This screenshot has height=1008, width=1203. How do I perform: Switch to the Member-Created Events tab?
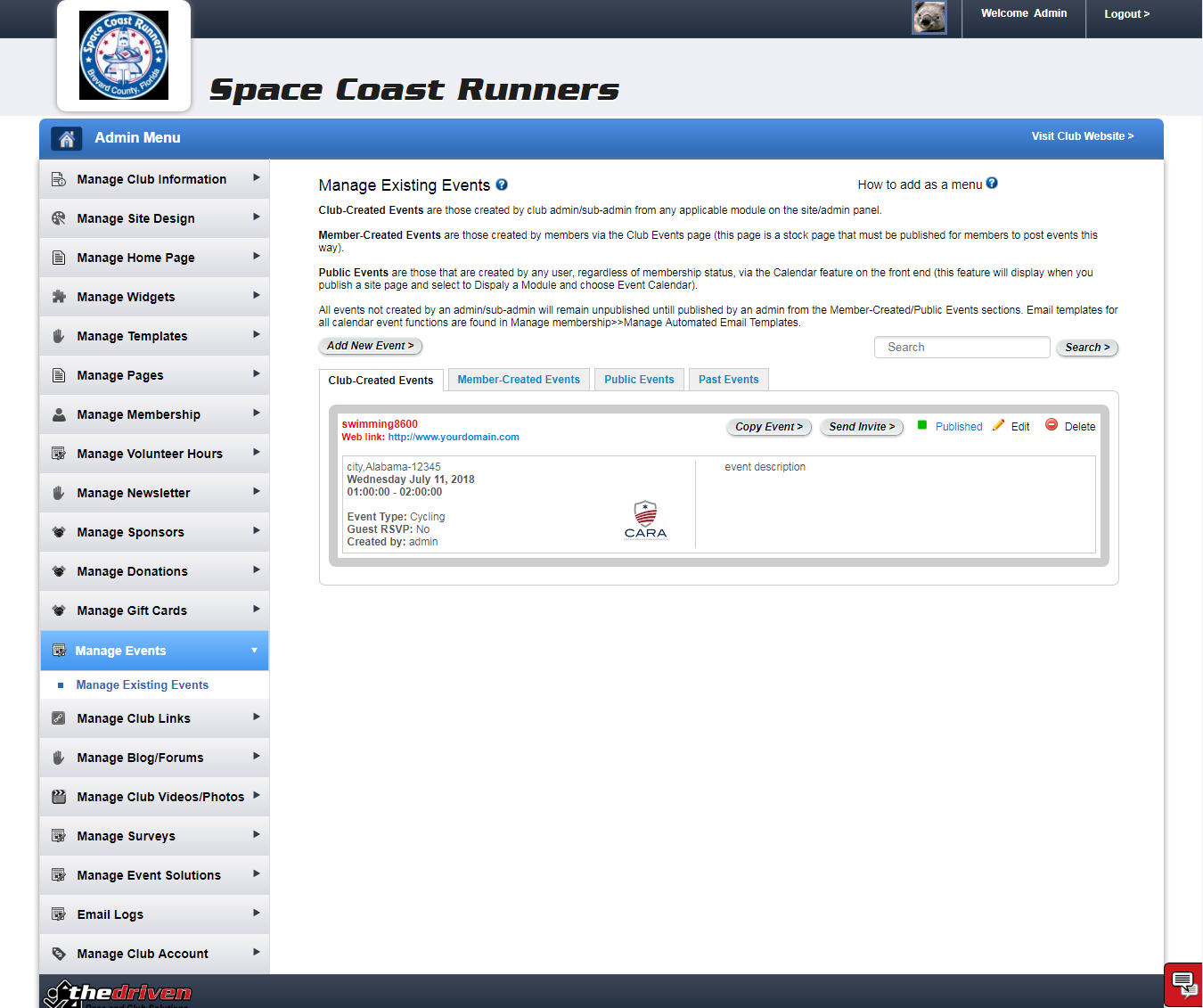[x=519, y=380]
